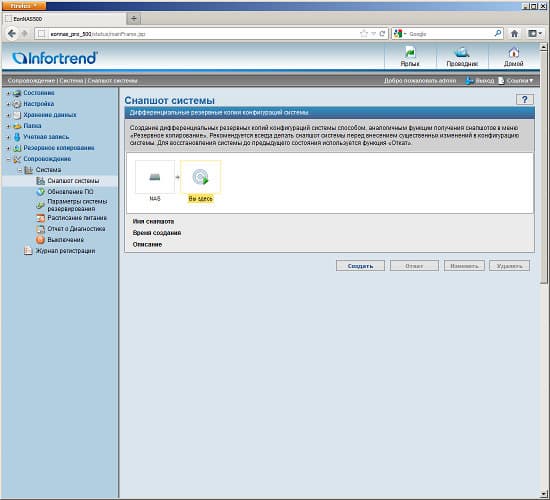Image resolution: width=550 pixels, height=500 pixels.
Task: Open Параметры системы резервирования item
Action: pos(77,205)
